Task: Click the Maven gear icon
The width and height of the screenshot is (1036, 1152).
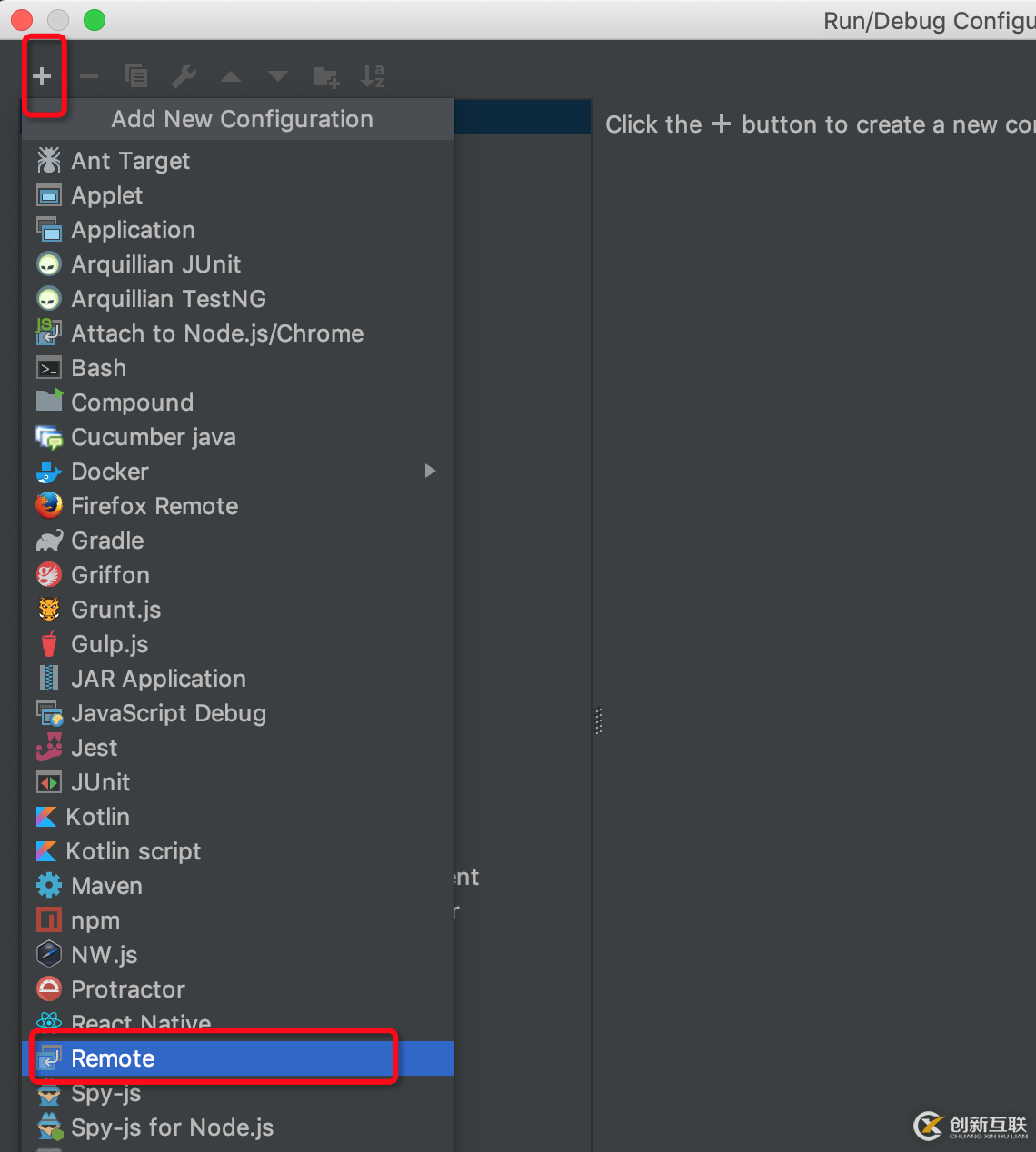Action: click(x=49, y=886)
